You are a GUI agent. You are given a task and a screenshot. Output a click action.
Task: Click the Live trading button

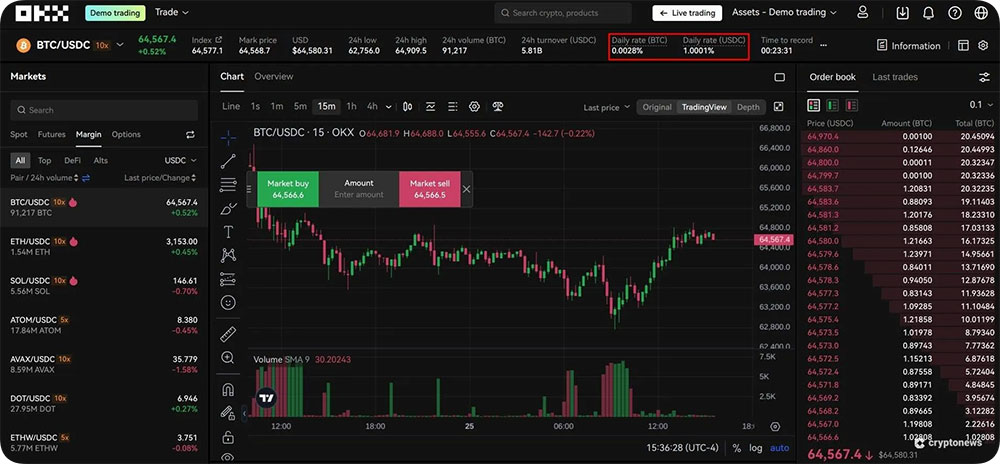pos(687,13)
